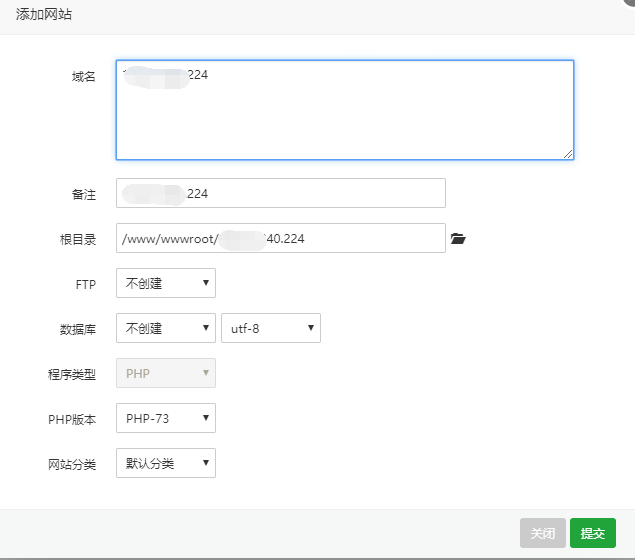The width and height of the screenshot is (635, 560).
Task: Focus the 根目录 root directory path field
Action: [x=280, y=239]
